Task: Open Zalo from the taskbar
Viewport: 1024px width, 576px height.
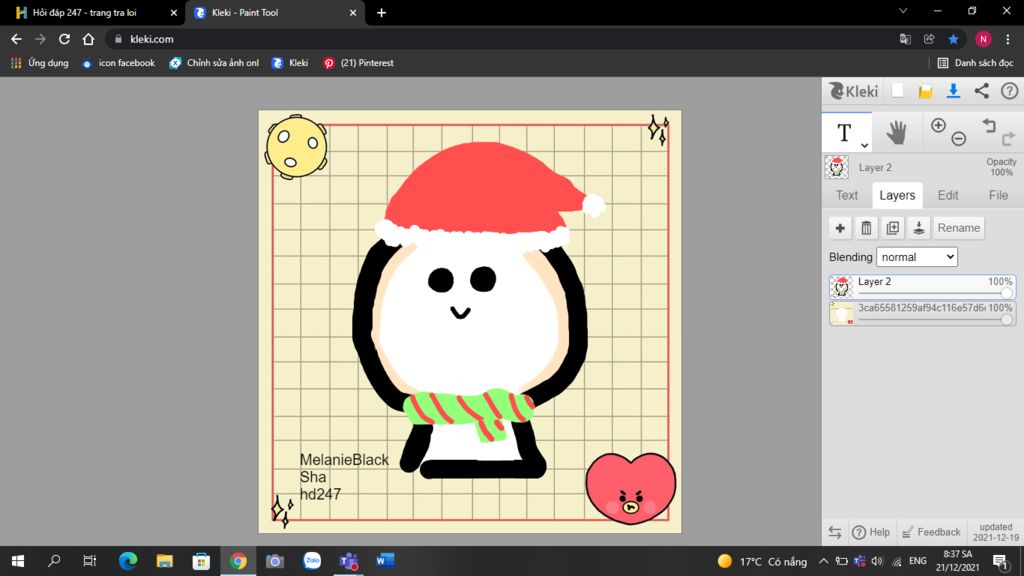Action: pyautogui.click(x=312, y=561)
